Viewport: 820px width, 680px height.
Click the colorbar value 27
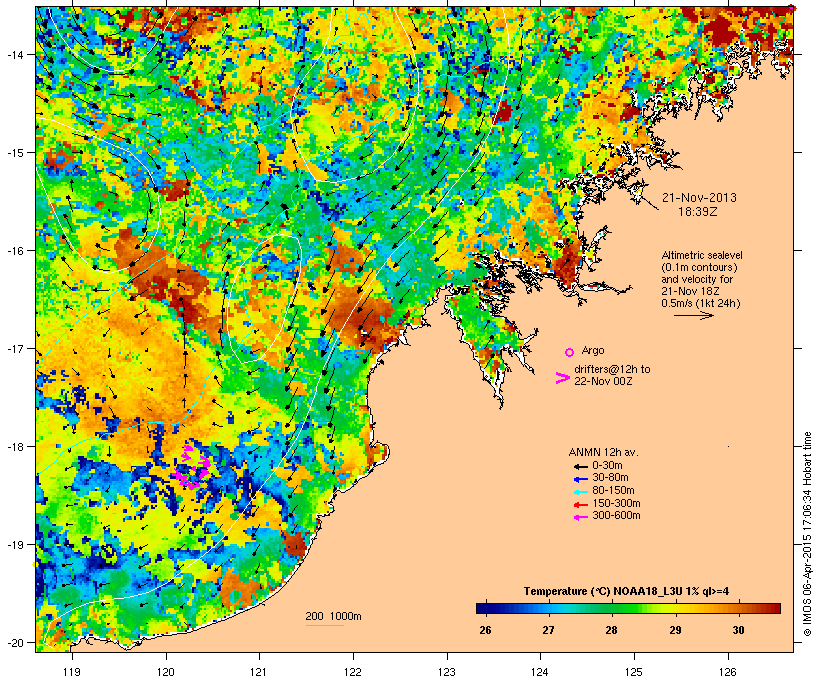click(x=548, y=630)
